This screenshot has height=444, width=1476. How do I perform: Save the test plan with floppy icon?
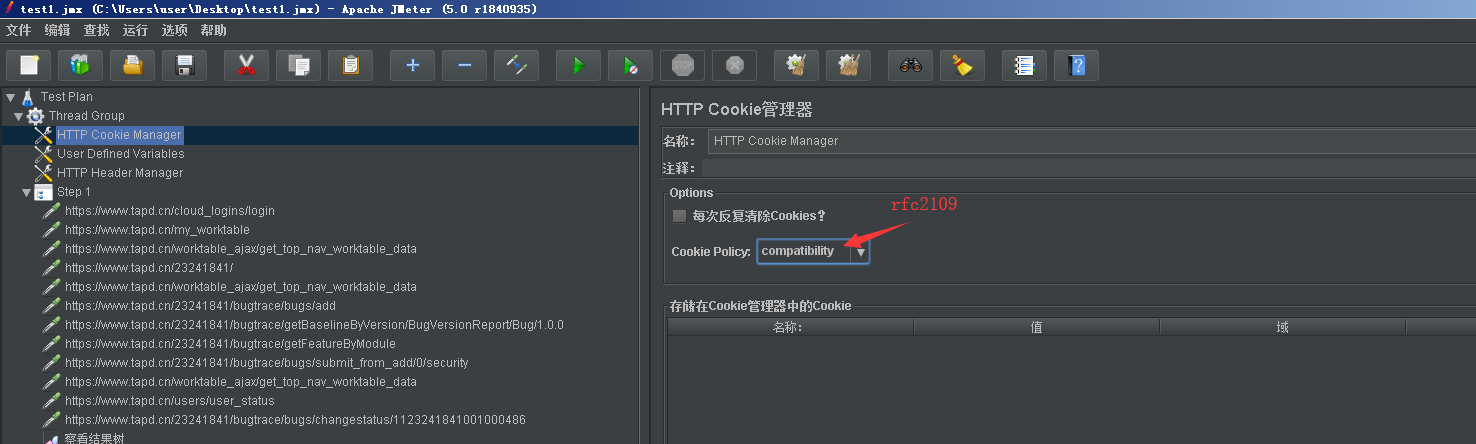point(184,66)
